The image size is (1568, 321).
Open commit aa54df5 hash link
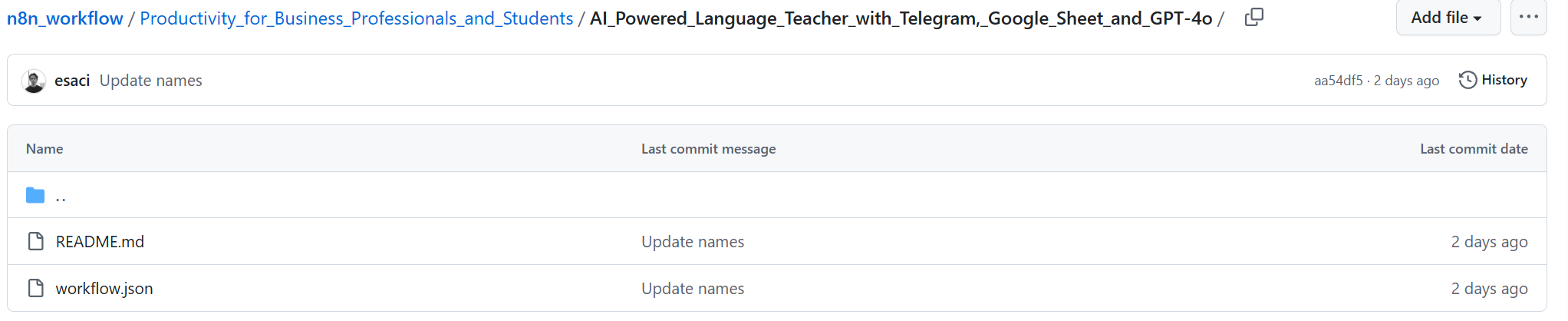(1338, 81)
